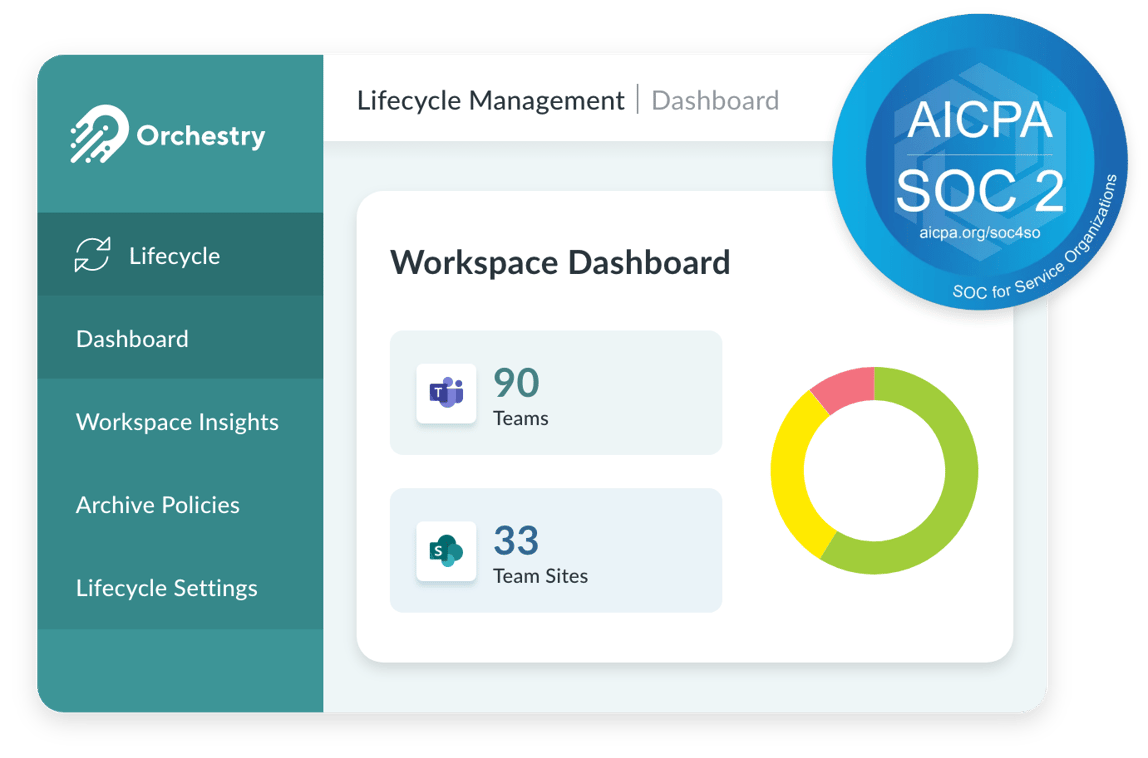Image resolution: width=1148 pixels, height=758 pixels.
Task: Click the Lifecycle Management heading
Action: coord(490,100)
